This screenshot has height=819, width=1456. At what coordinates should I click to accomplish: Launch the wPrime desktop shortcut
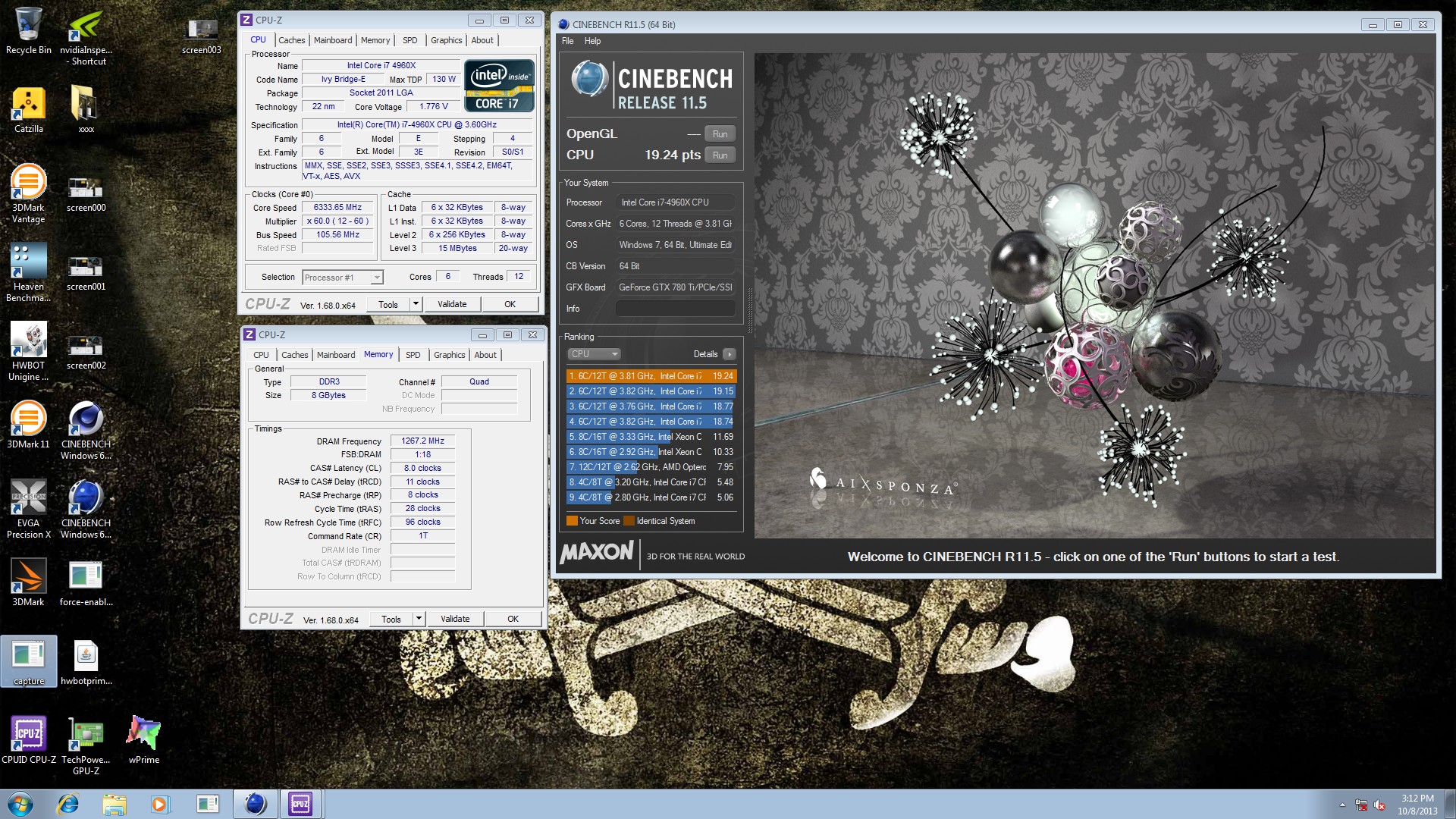point(143,739)
